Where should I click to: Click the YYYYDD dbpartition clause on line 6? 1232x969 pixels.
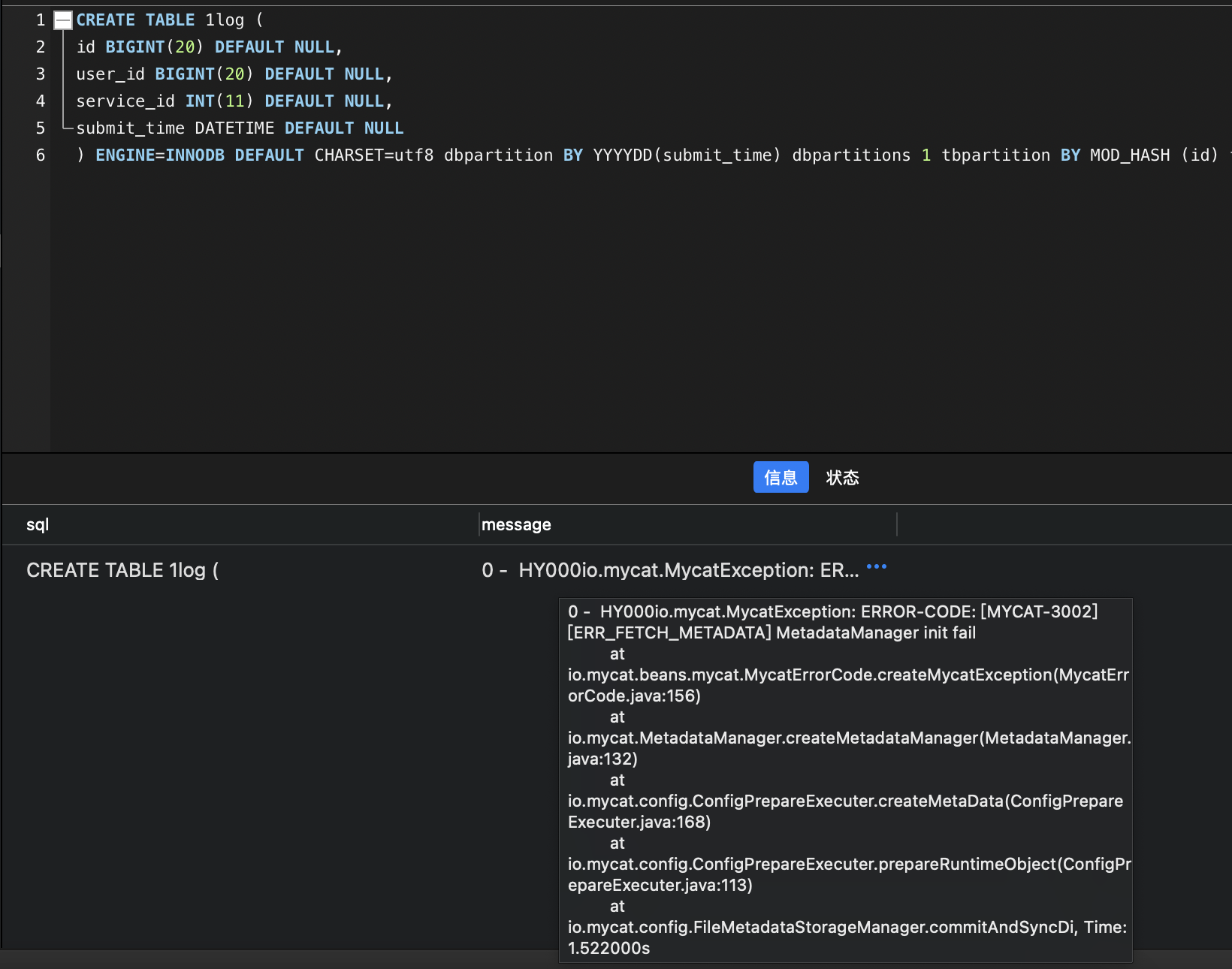(686, 155)
